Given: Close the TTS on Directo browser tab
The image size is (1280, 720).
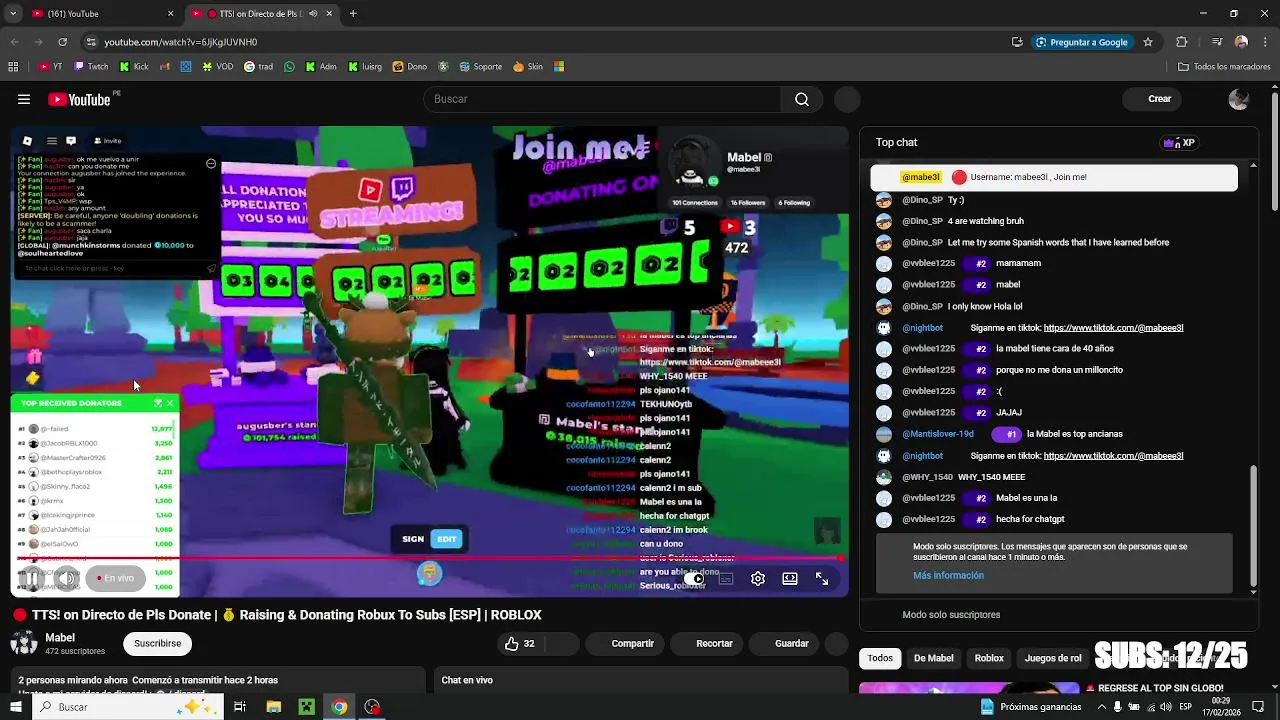Looking at the screenshot, I should click(329, 14).
